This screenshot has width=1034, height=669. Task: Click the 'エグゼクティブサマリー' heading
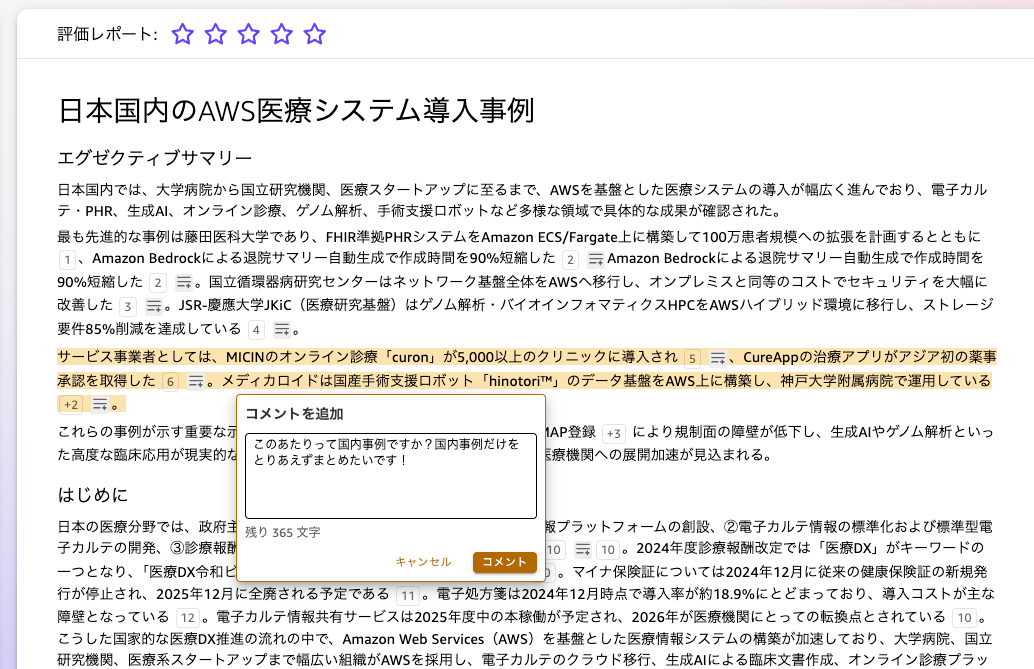155,158
